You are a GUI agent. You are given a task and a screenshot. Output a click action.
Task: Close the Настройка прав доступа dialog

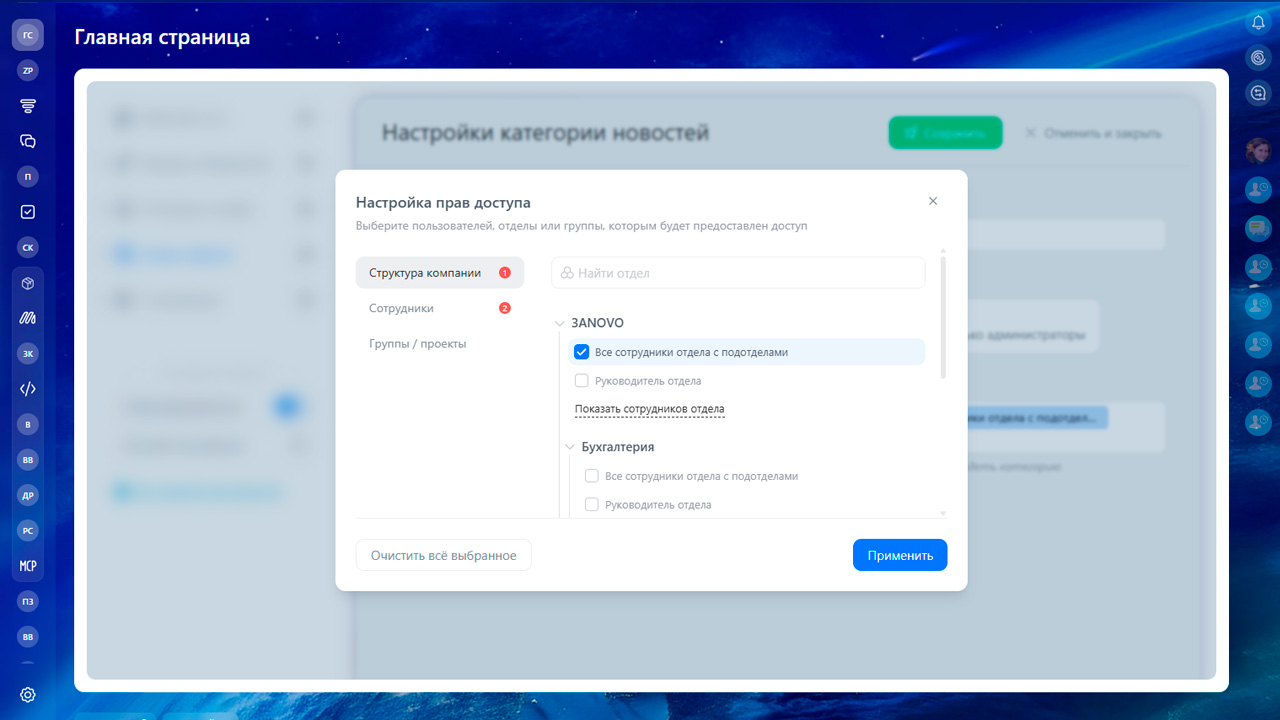[x=933, y=201]
